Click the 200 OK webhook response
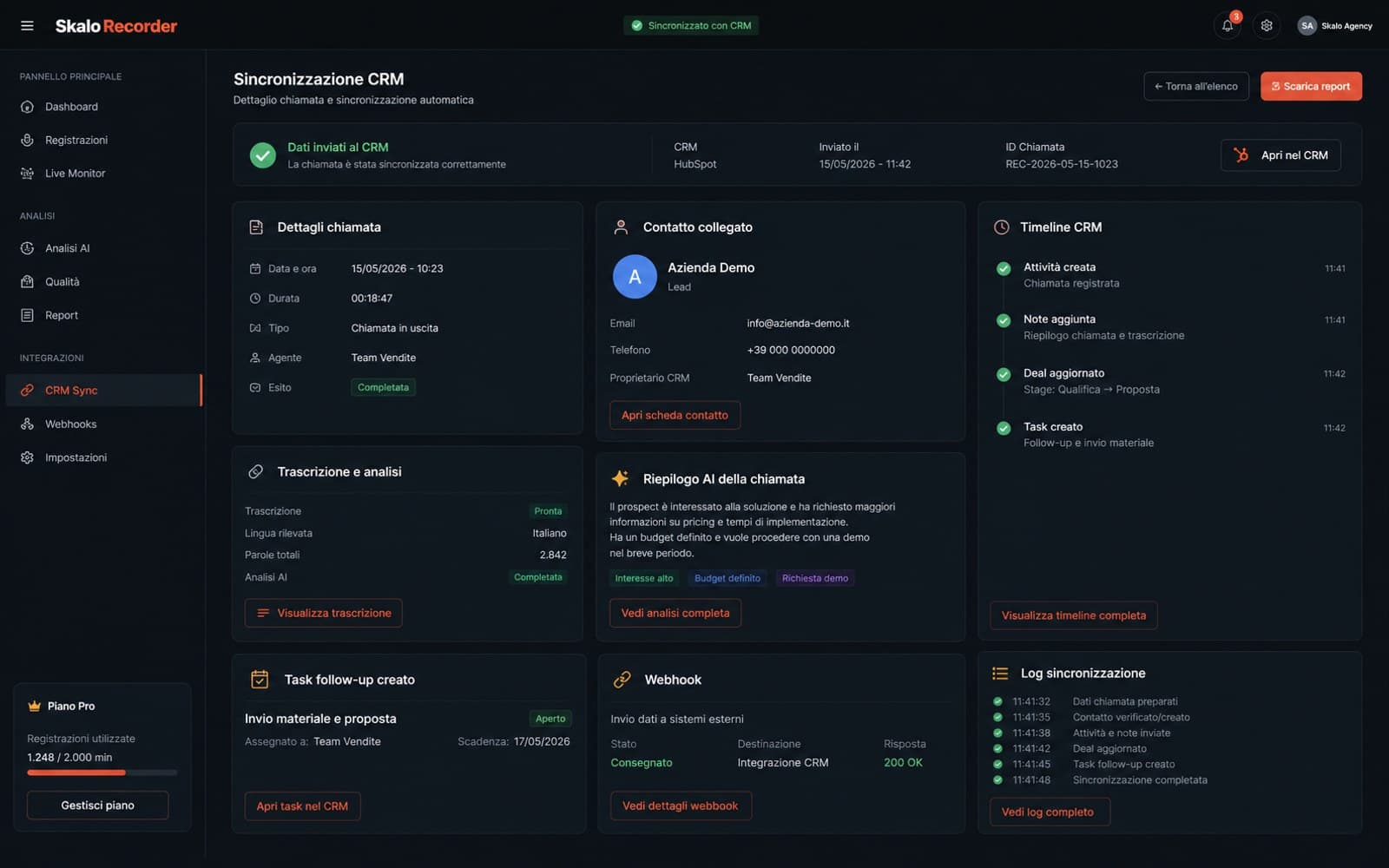The height and width of the screenshot is (868, 1389). pyautogui.click(x=903, y=763)
